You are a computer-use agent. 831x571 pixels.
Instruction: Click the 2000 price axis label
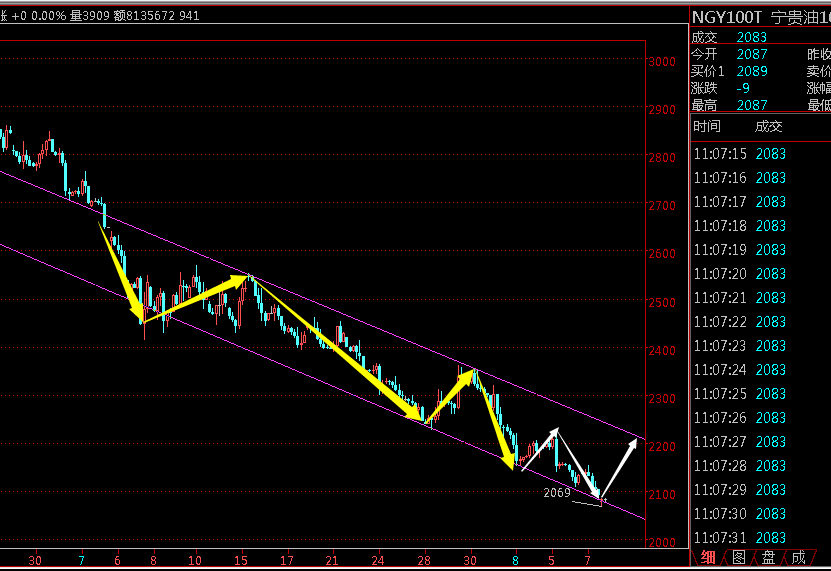pos(662,542)
